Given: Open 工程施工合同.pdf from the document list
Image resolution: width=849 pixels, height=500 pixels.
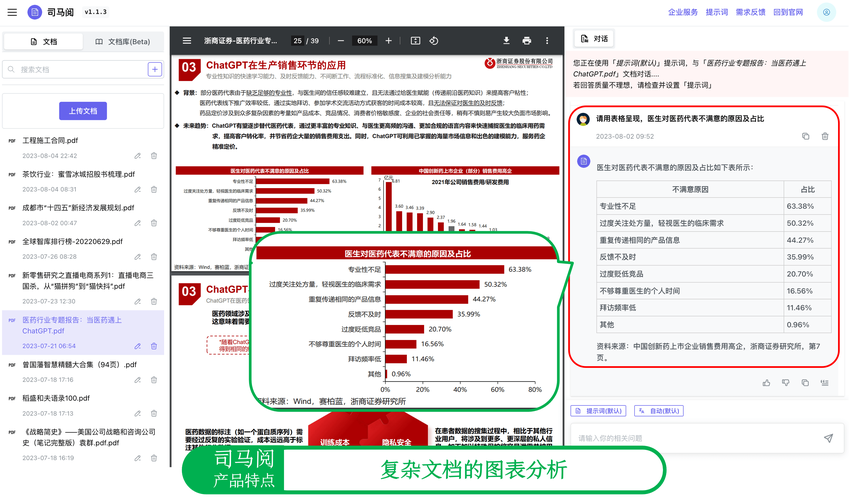Looking at the screenshot, I should coord(50,140).
